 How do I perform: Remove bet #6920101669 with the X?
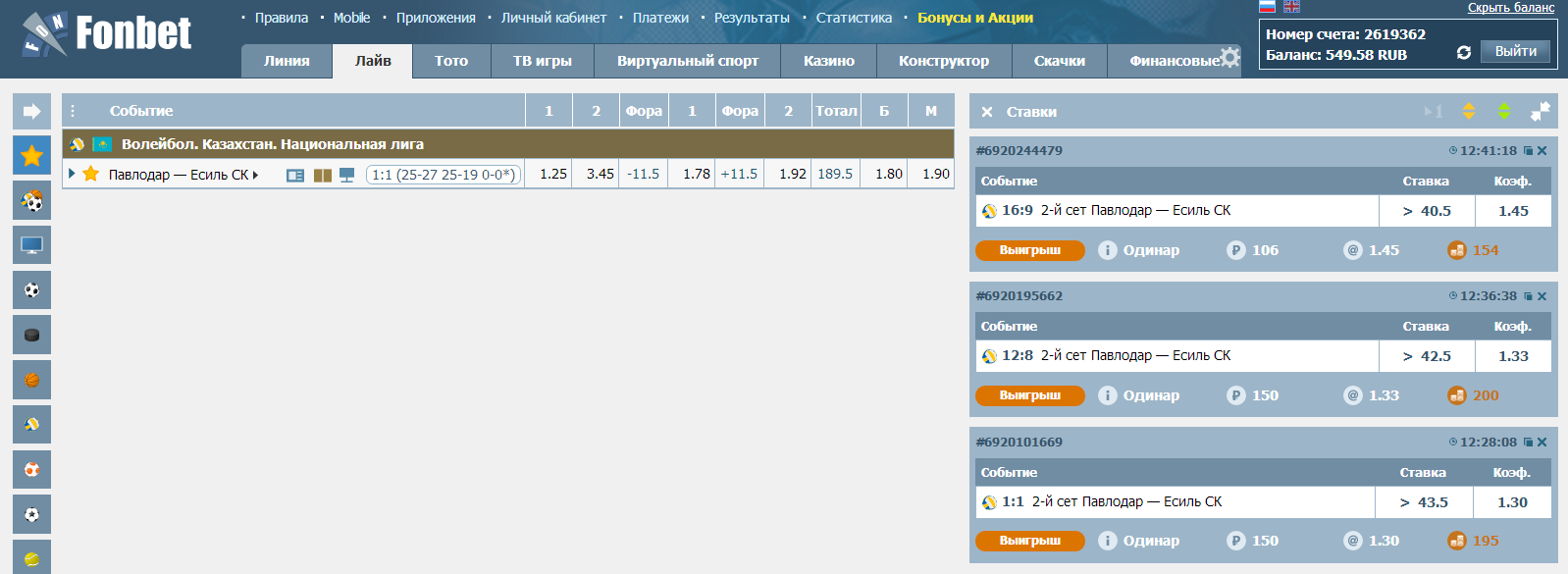click(x=1542, y=443)
